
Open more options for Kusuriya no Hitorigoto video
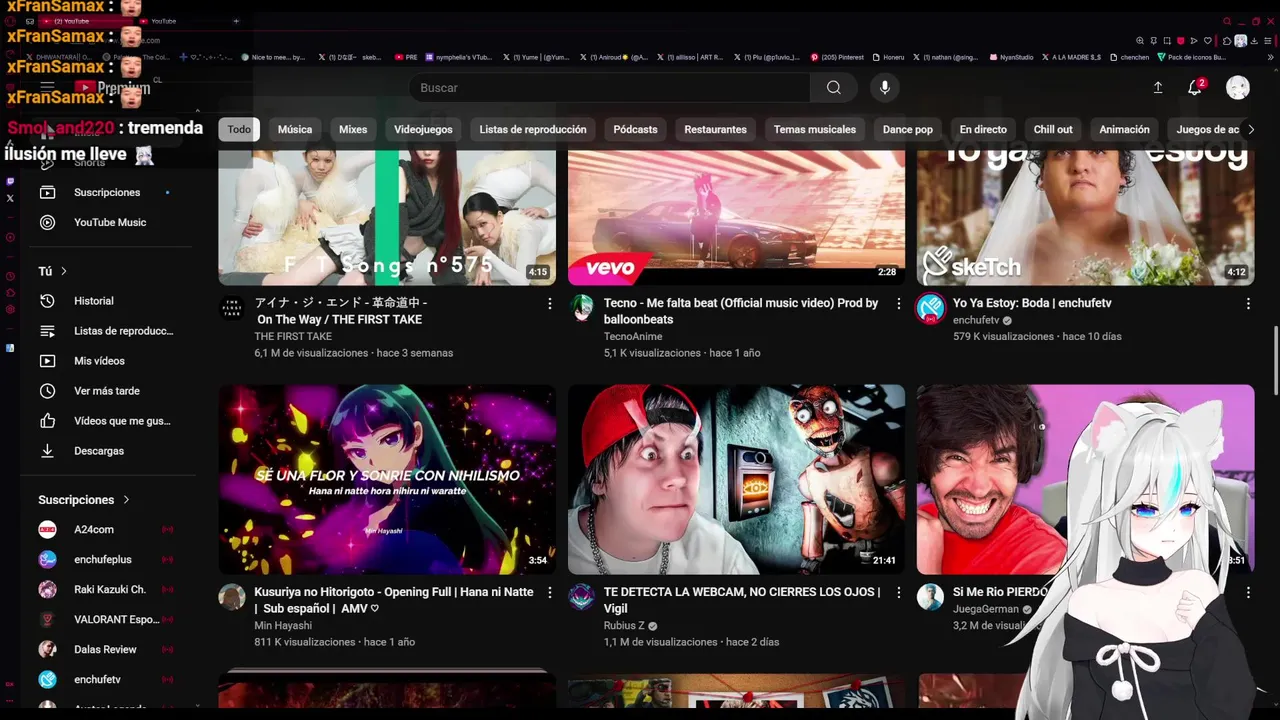point(549,592)
